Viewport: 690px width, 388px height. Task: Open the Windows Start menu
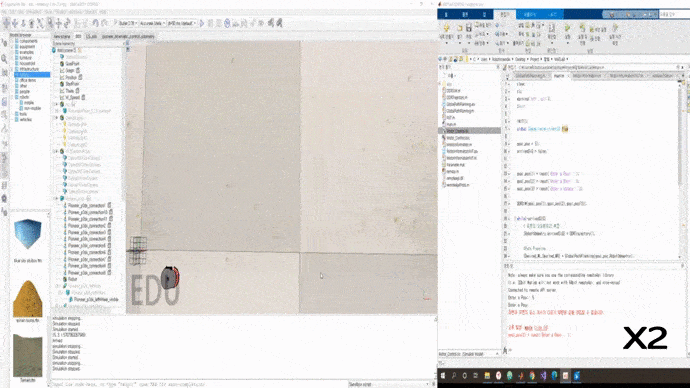(443, 375)
